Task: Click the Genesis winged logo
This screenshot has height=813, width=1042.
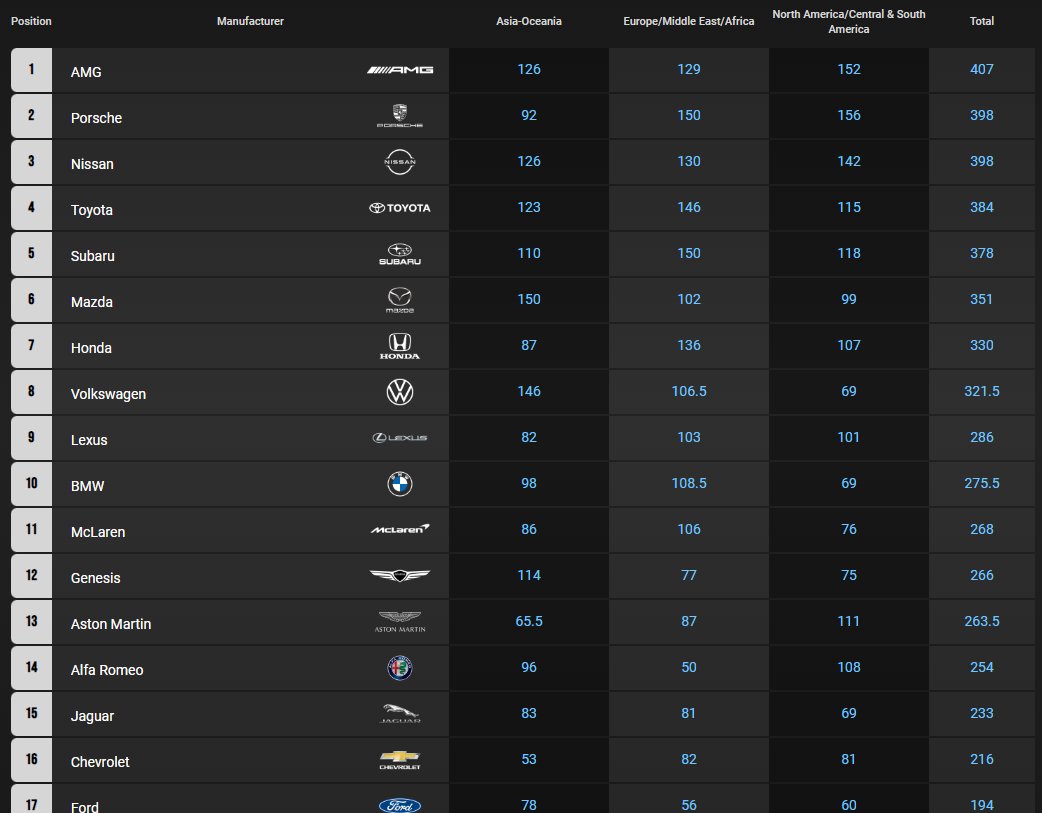Action: pyautogui.click(x=399, y=575)
